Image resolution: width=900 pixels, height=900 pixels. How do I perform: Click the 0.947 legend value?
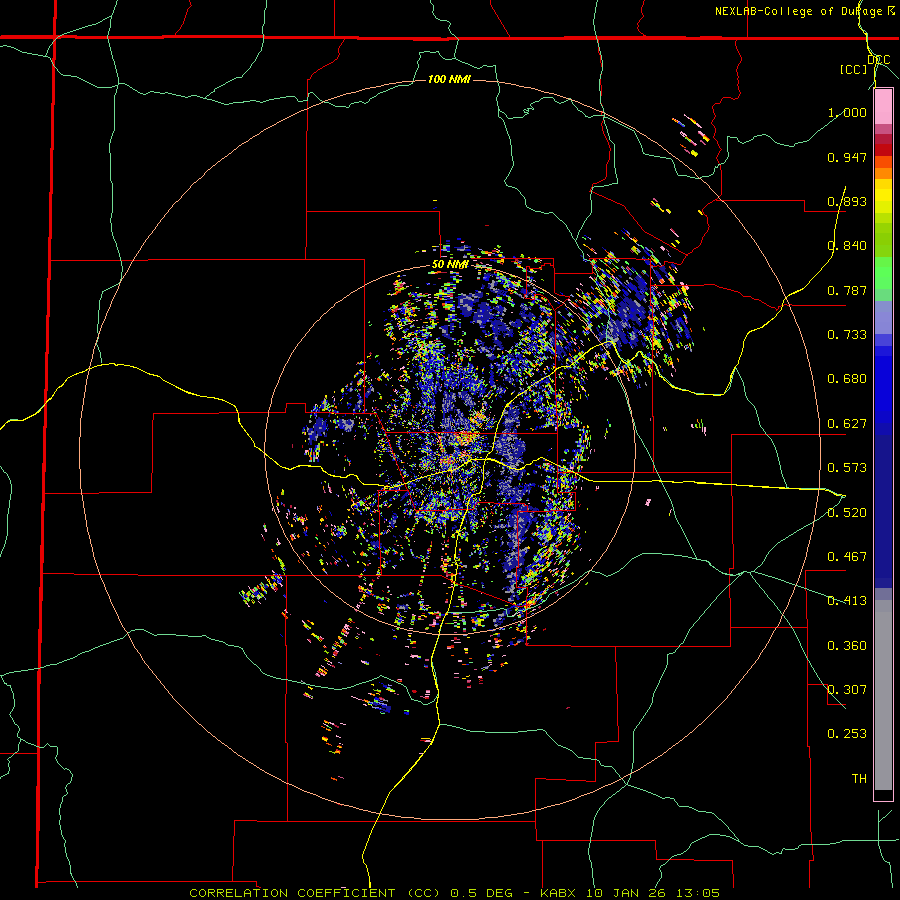click(847, 157)
